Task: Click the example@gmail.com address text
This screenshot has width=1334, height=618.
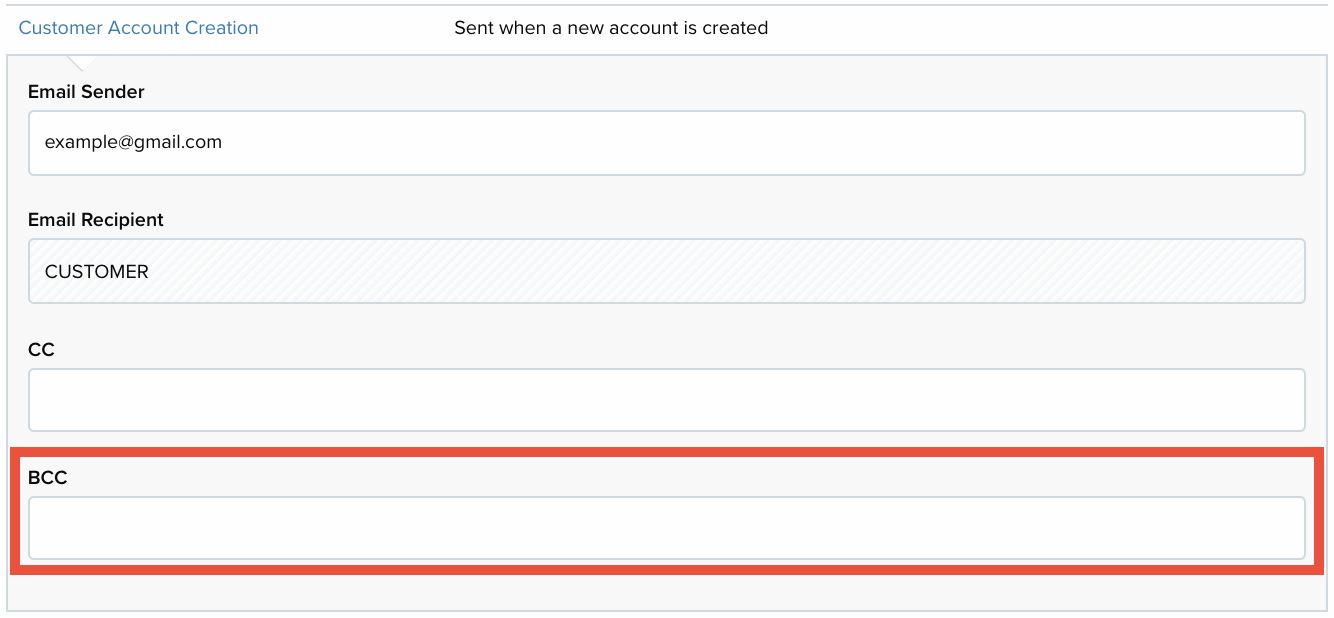Action: [x=133, y=142]
